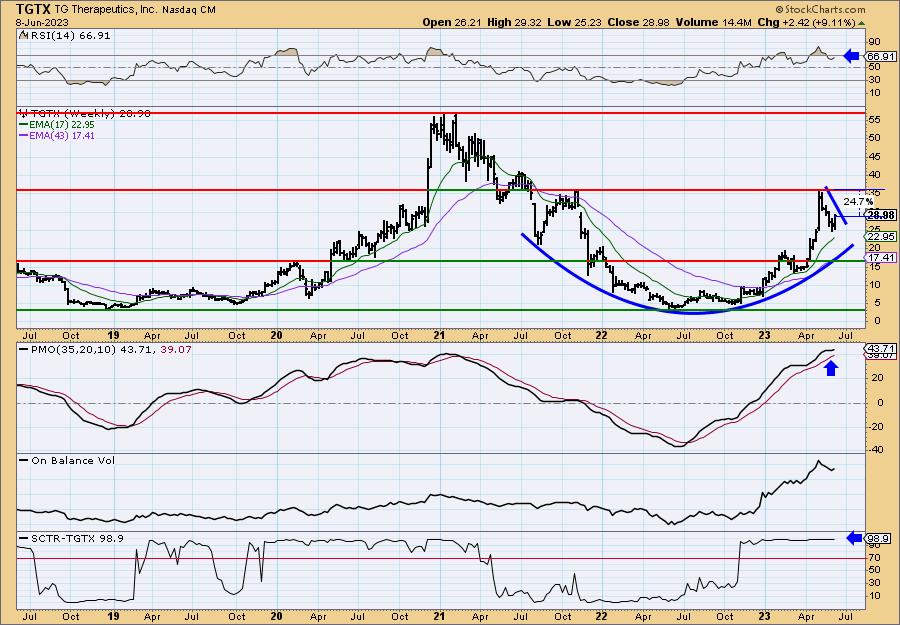
Task: Click the EMA(17) 22.95 legend entry
Action: [57, 125]
